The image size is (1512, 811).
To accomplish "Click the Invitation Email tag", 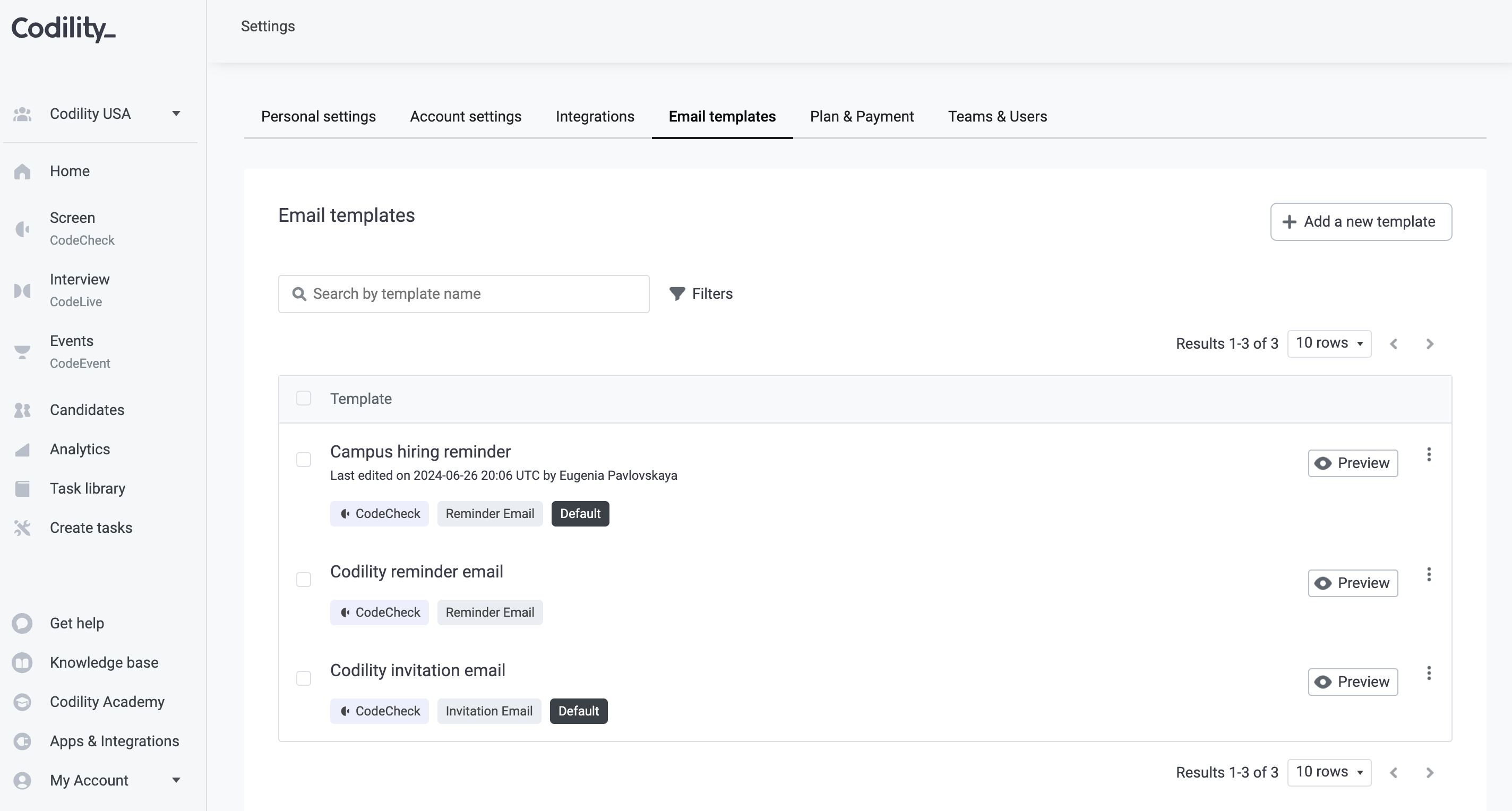I will (x=489, y=711).
